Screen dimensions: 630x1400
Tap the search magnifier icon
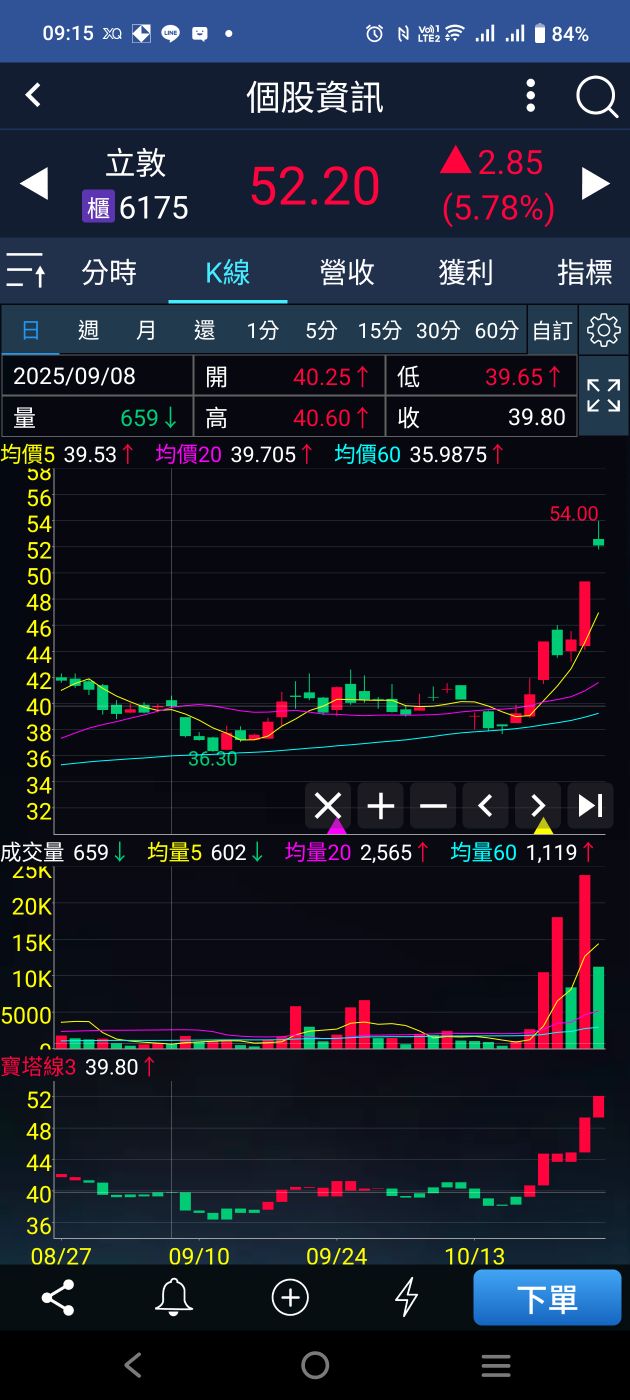pyautogui.click(x=597, y=97)
